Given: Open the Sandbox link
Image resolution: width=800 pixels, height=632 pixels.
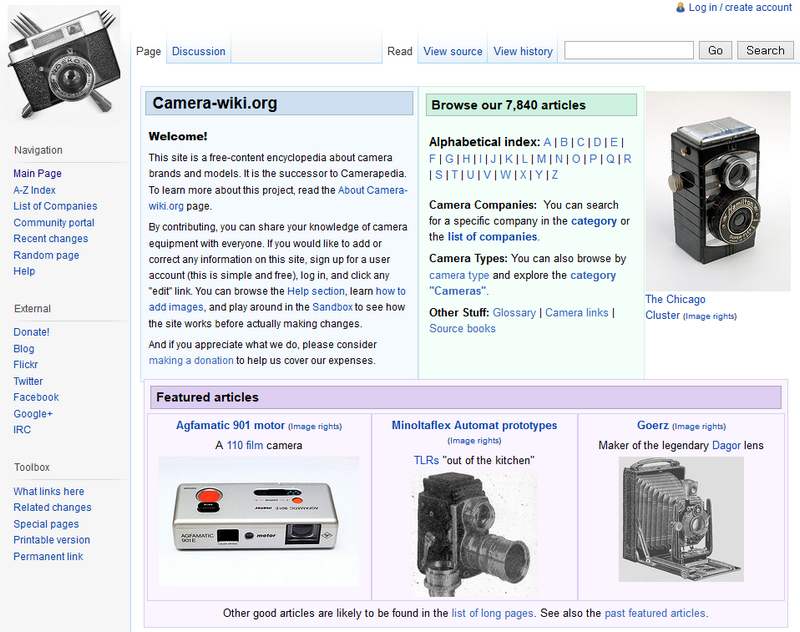Looking at the screenshot, I should [332, 307].
